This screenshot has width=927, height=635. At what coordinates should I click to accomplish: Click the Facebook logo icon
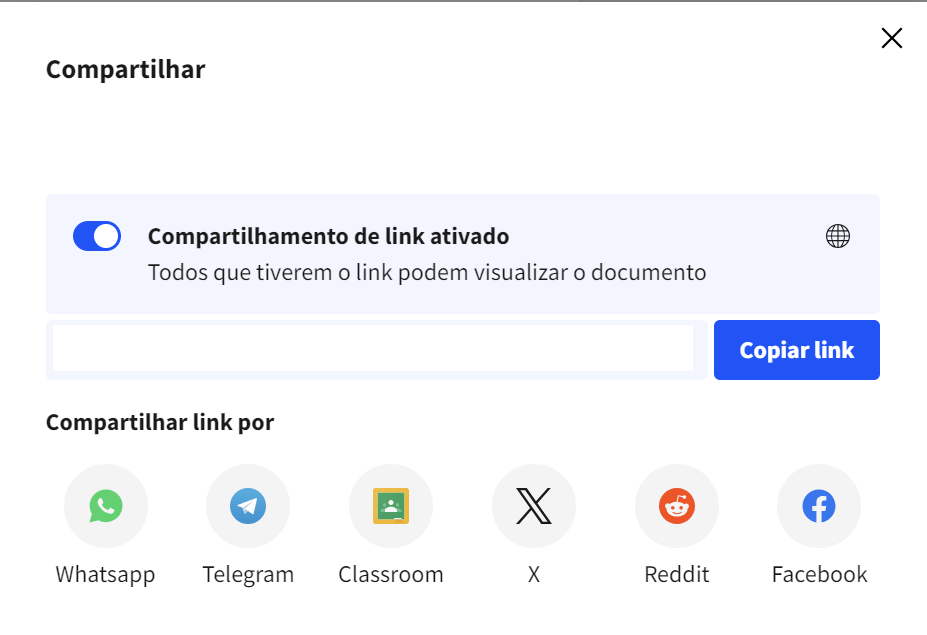tap(819, 506)
